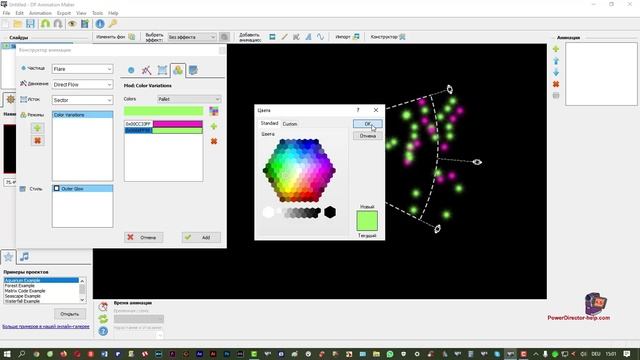Click Отмена button in constructor window
Image resolution: width=640 pixels, height=360 pixels.
[144, 238]
